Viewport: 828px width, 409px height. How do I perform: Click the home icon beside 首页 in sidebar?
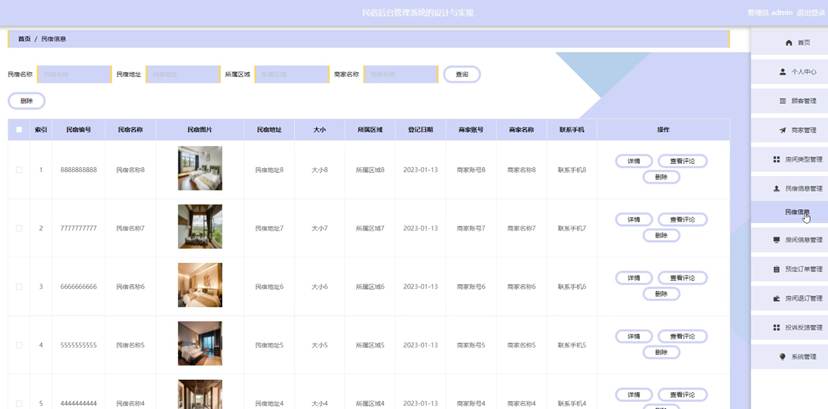click(x=789, y=43)
